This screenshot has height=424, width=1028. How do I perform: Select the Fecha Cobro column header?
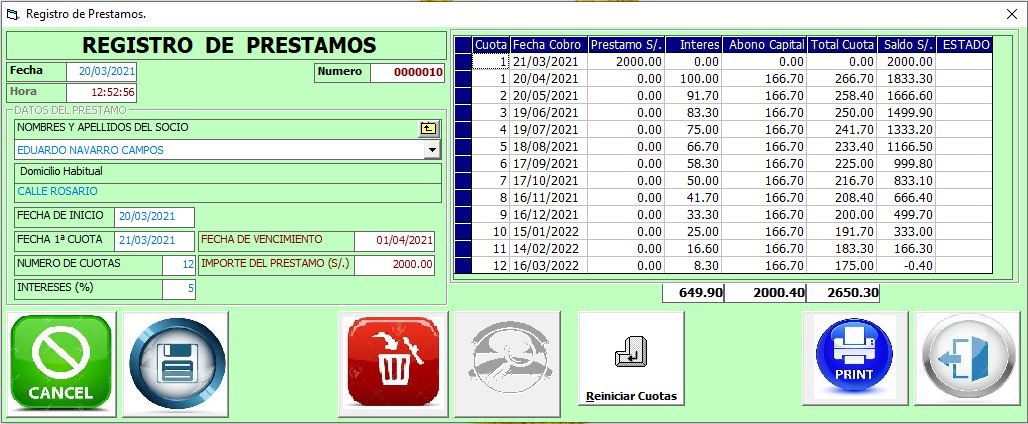pos(547,45)
